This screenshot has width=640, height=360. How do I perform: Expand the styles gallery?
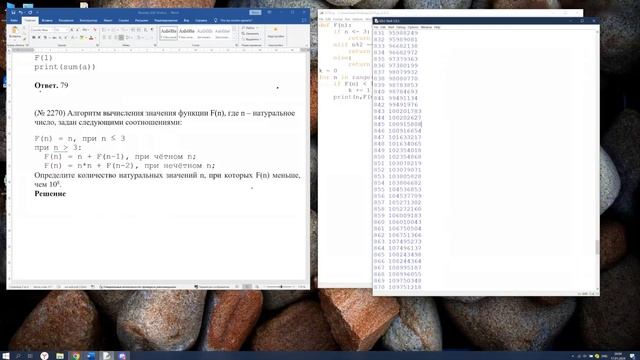[x=235, y=39]
